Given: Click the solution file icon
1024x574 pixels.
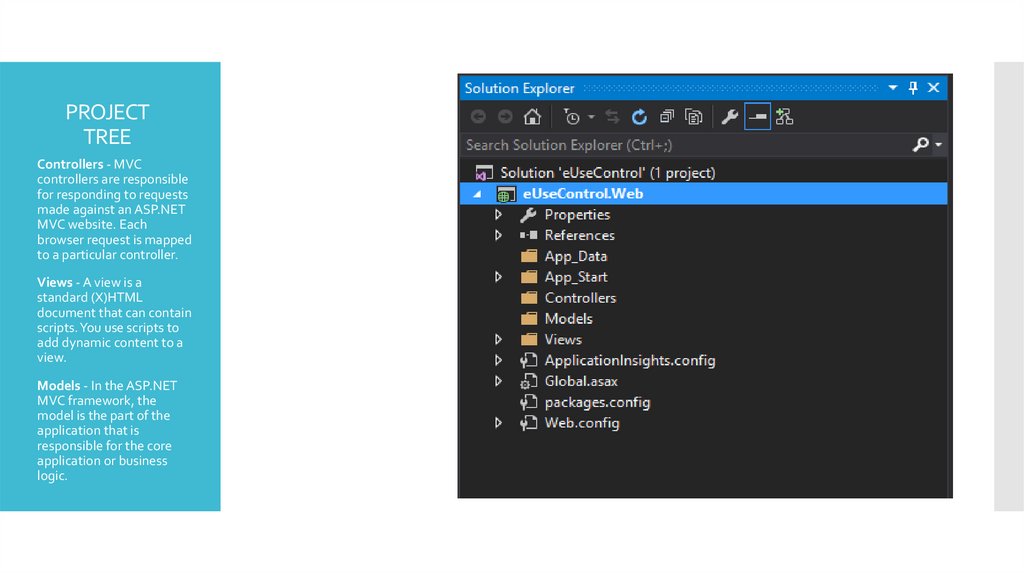Looking at the screenshot, I should [x=484, y=173].
